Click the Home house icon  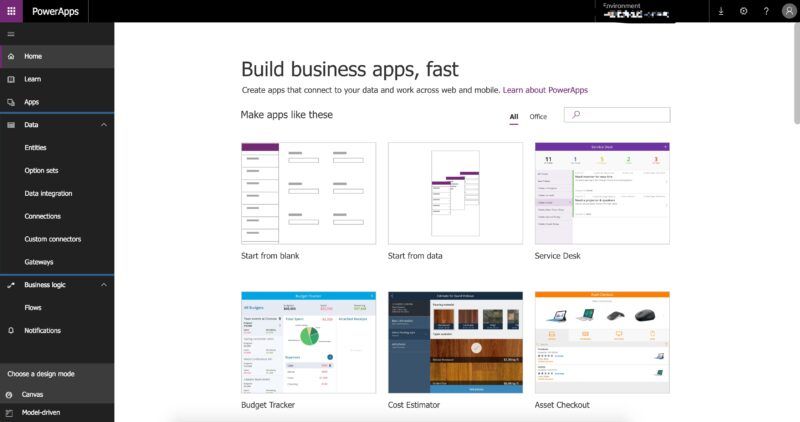pyautogui.click(x=11, y=56)
